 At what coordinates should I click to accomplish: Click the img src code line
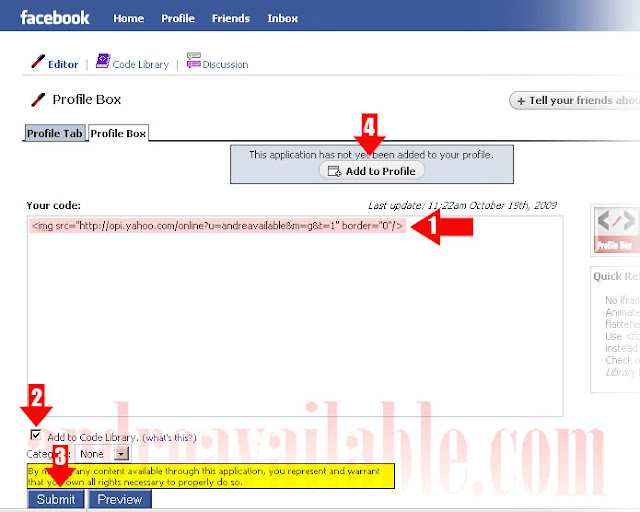click(217, 226)
